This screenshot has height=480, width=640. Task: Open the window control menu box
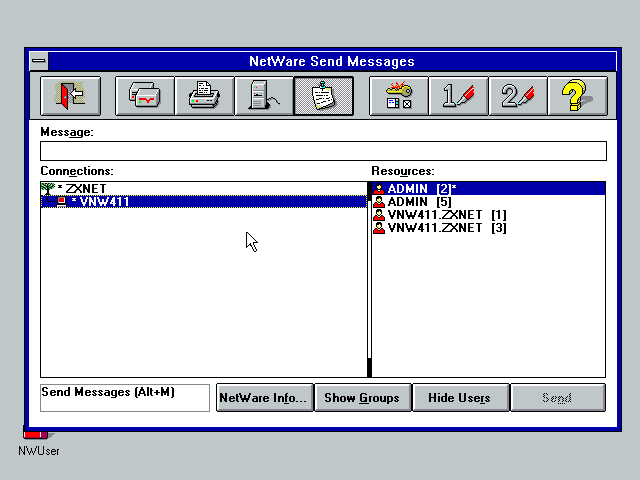coord(39,61)
